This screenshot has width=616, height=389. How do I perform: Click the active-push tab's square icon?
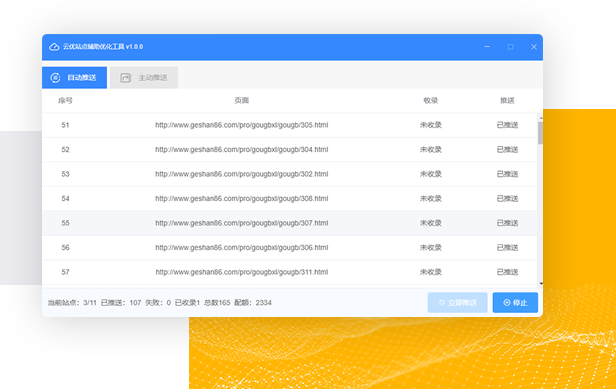point(125,78)
